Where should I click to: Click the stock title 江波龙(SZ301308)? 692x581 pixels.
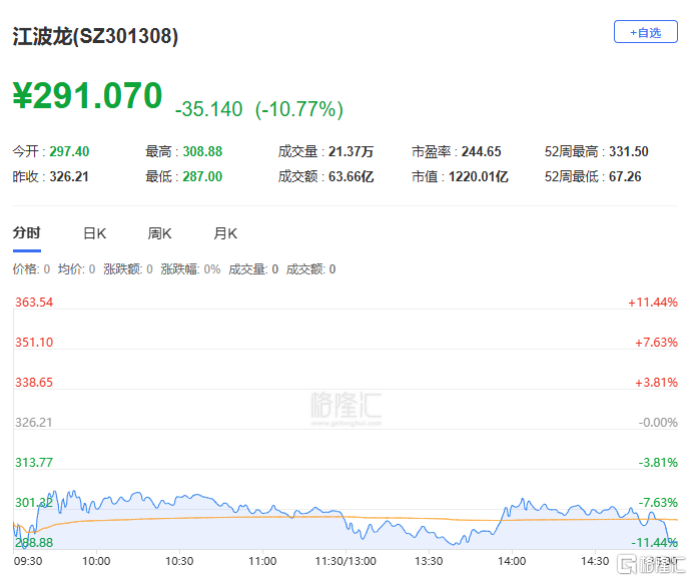[x=95, y=36]
